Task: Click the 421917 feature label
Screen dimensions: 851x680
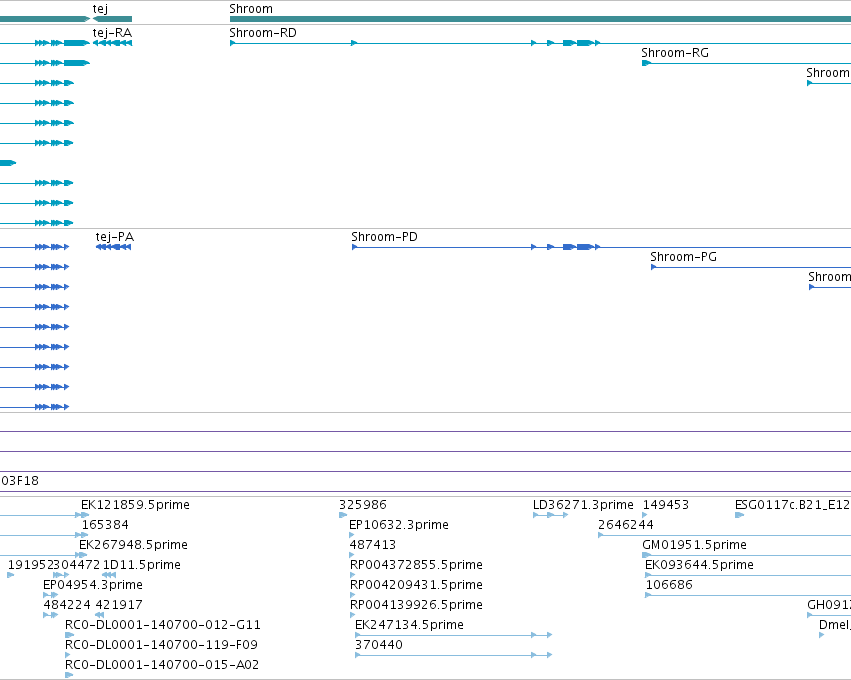Action: point(119,605)
